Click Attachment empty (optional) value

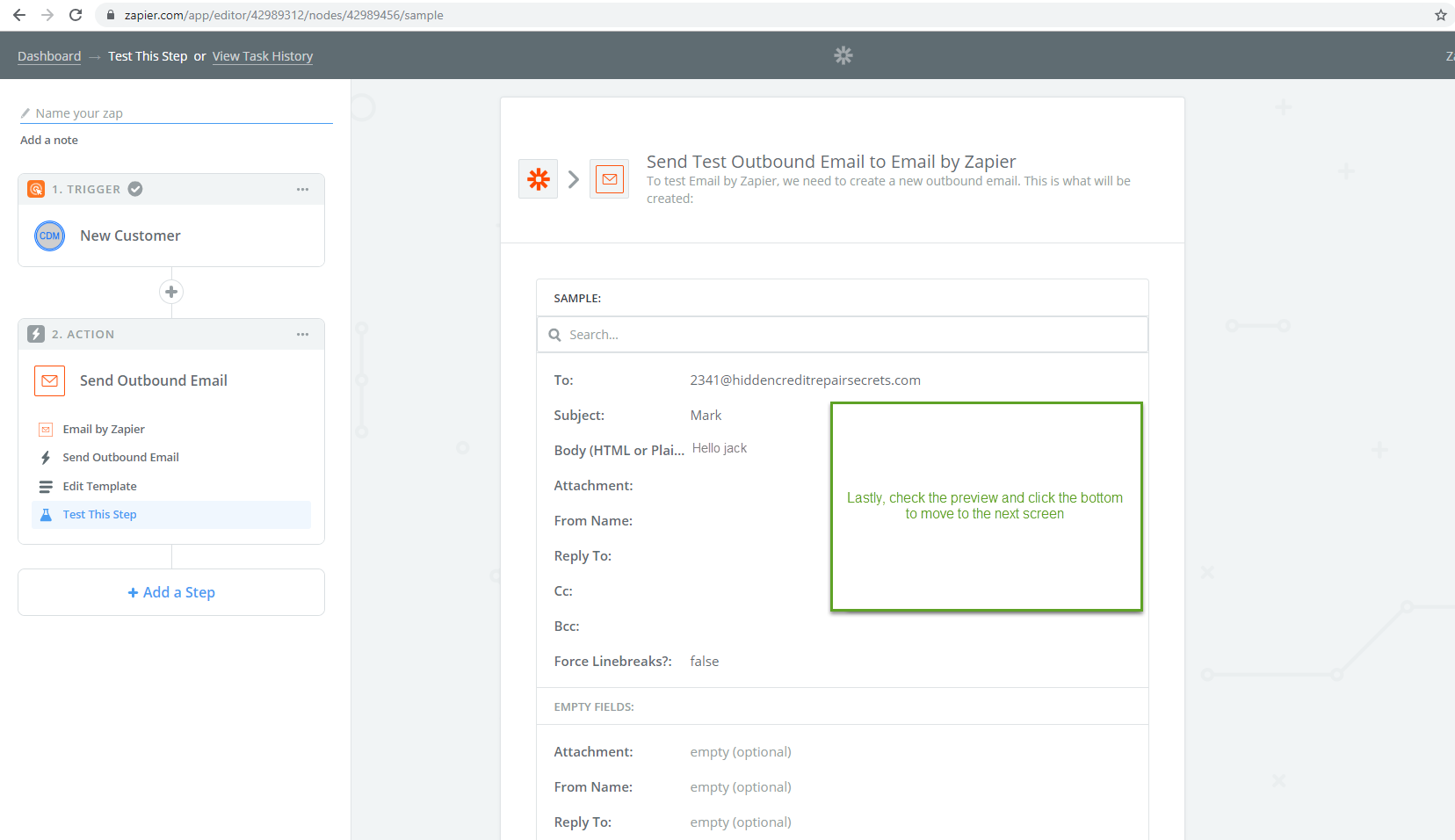(741, 752)
